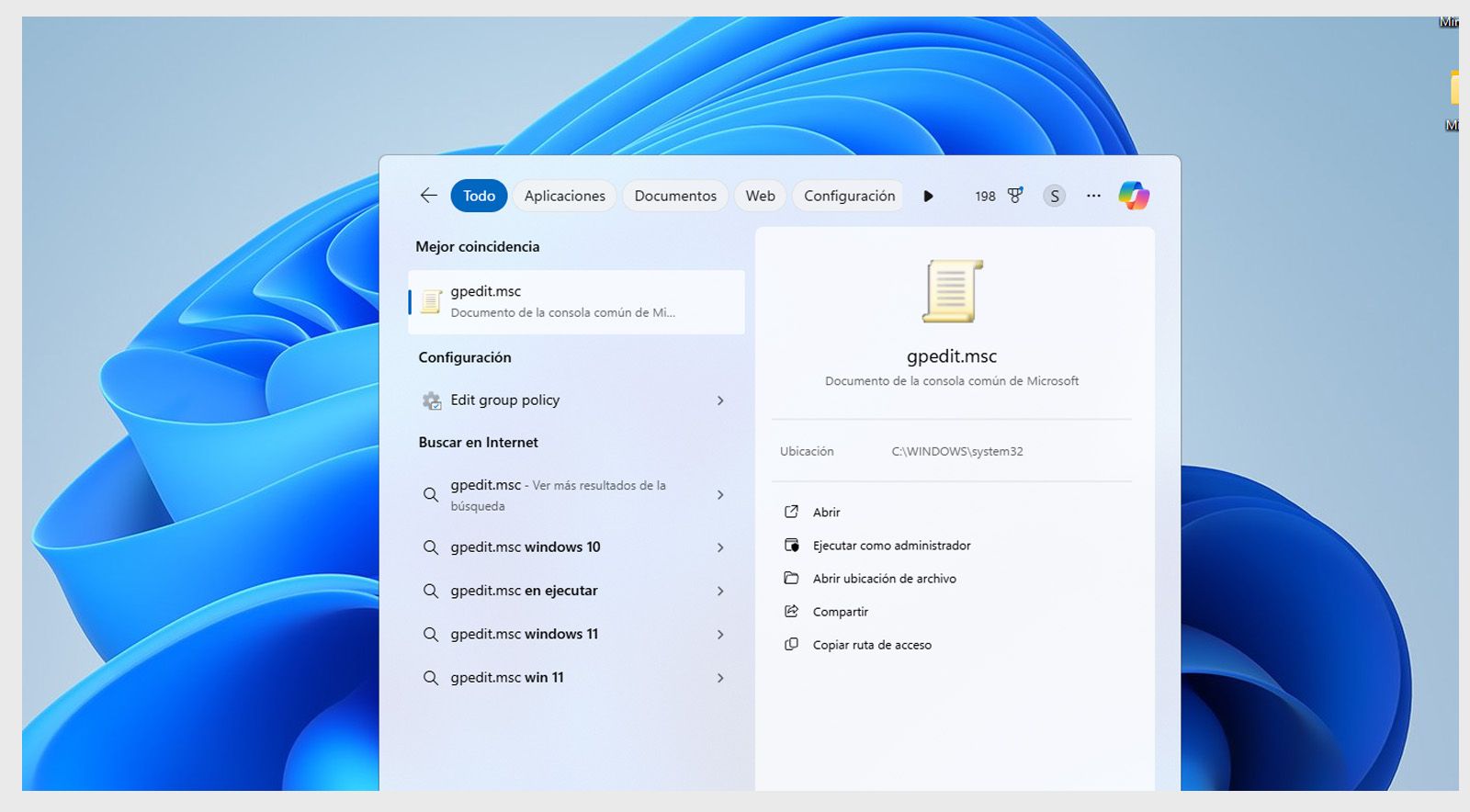The height and width of the screenshot is (812, 1470).
Task: Click the search icon next to gpedit.msc en ejecutar
Action: (430, 591)
